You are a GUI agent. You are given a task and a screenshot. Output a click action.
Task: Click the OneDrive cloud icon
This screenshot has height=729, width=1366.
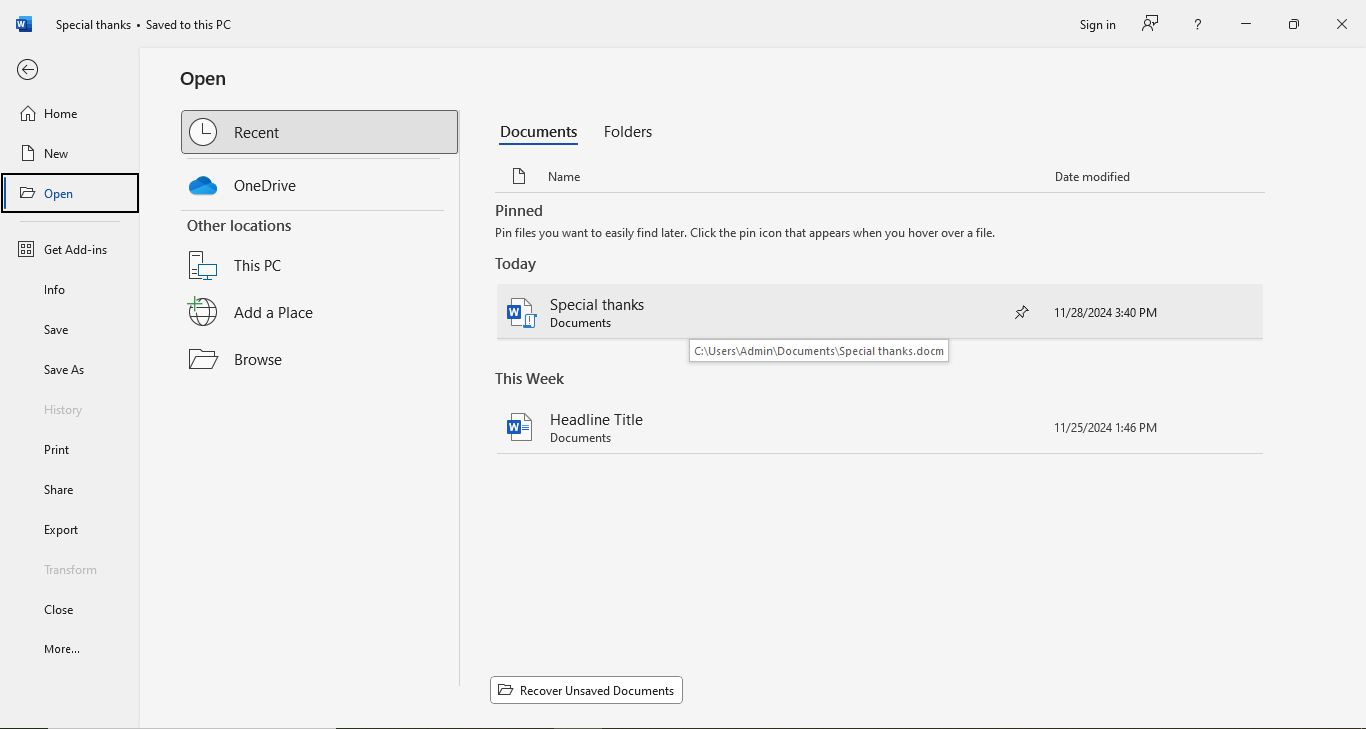tap(203, 185)
